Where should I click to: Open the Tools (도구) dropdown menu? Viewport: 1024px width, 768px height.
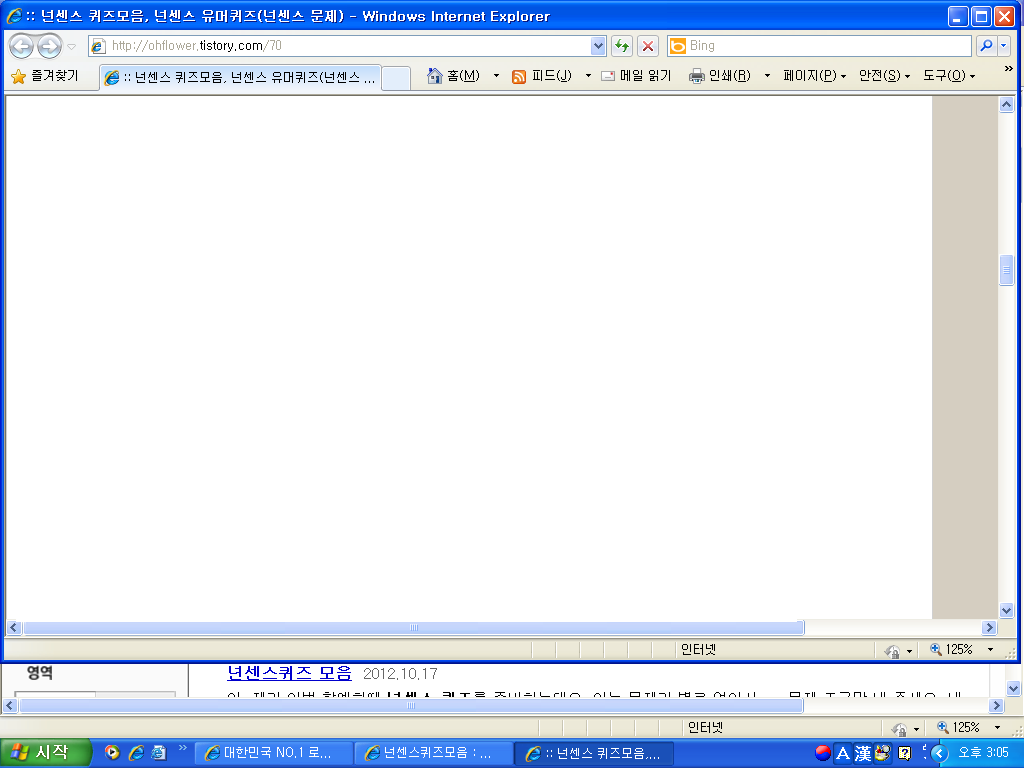(948, 76)
